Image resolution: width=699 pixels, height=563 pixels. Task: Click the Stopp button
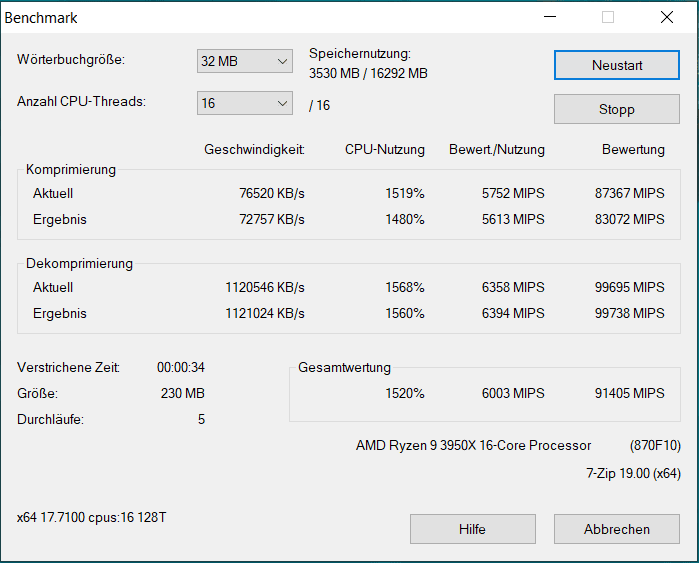(x=617, y=109)
